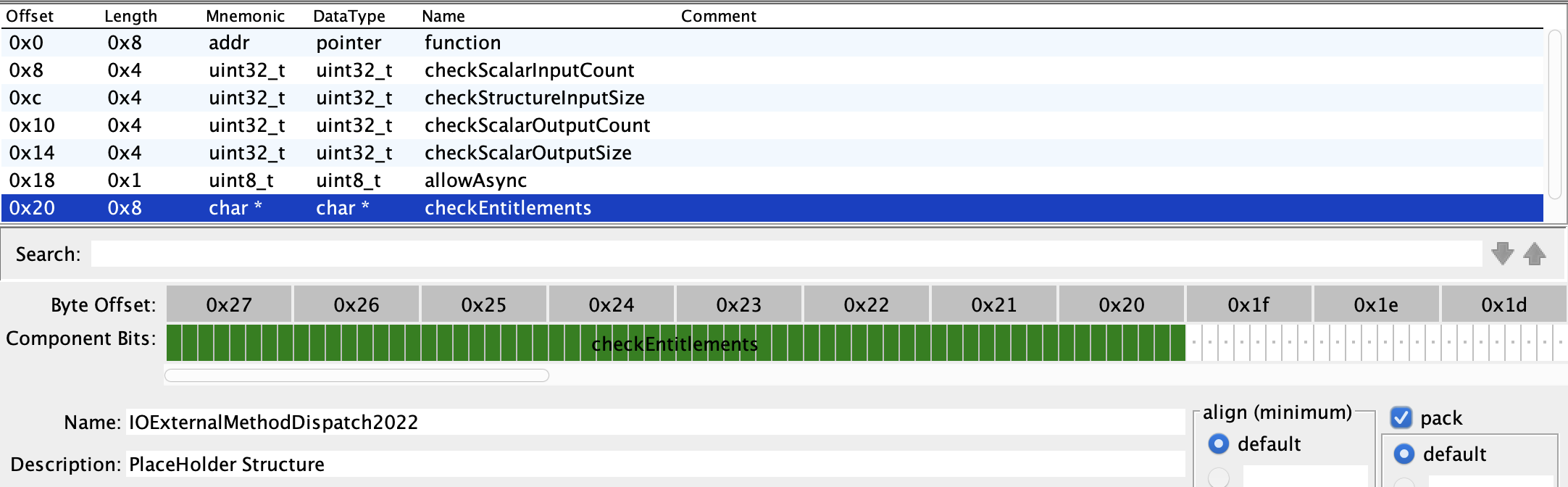Click the search previous up arrow

tap(1534, 254)
